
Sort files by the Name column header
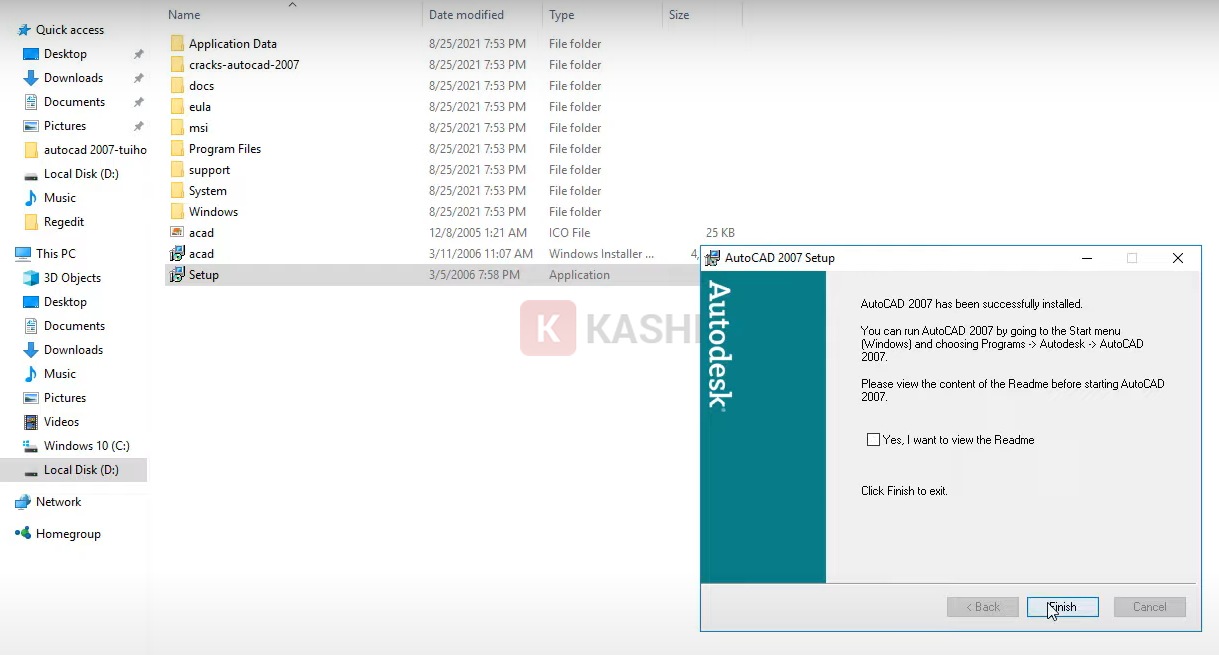tap(184, 15)
